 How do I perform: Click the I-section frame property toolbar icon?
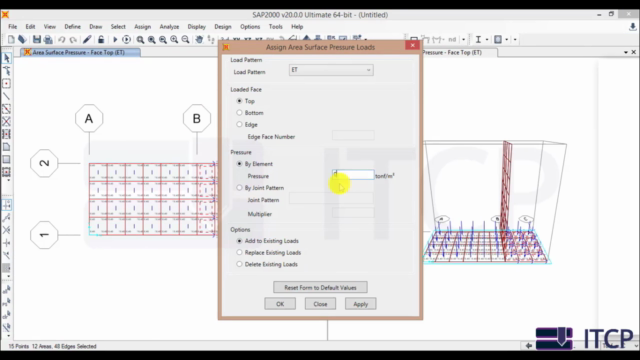point(478,40)
